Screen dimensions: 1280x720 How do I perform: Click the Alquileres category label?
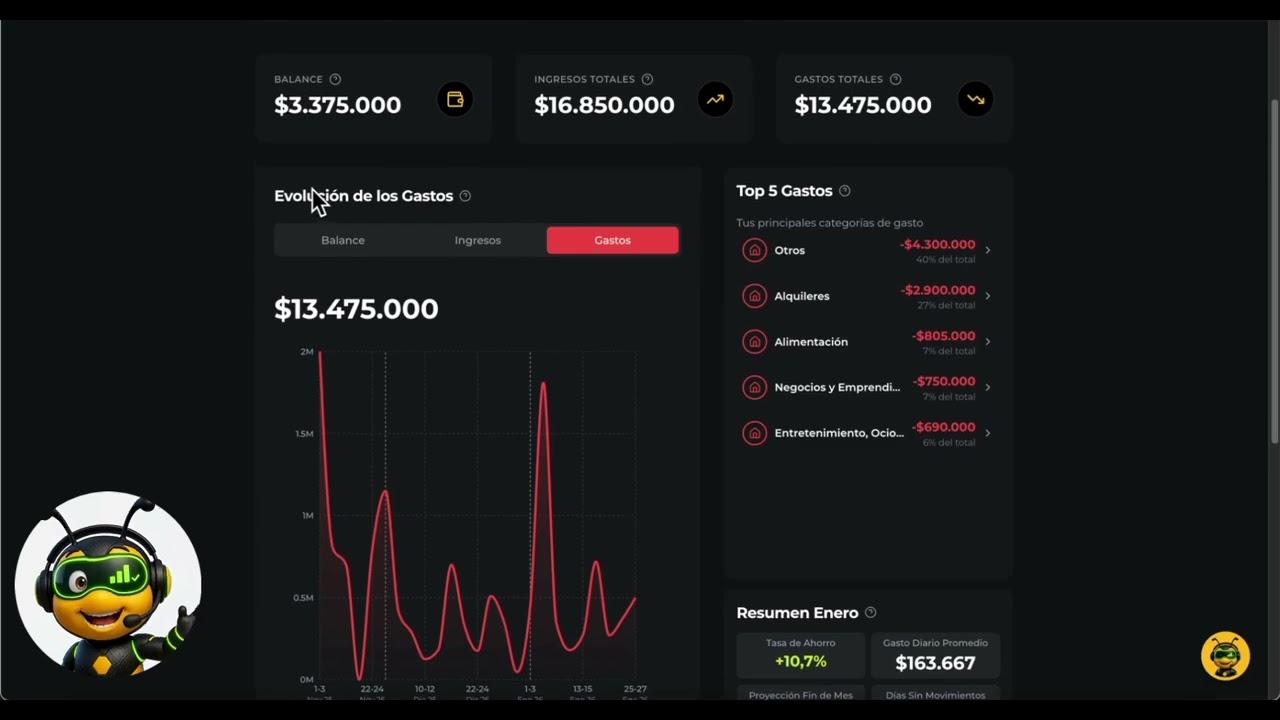coord(802,296)
